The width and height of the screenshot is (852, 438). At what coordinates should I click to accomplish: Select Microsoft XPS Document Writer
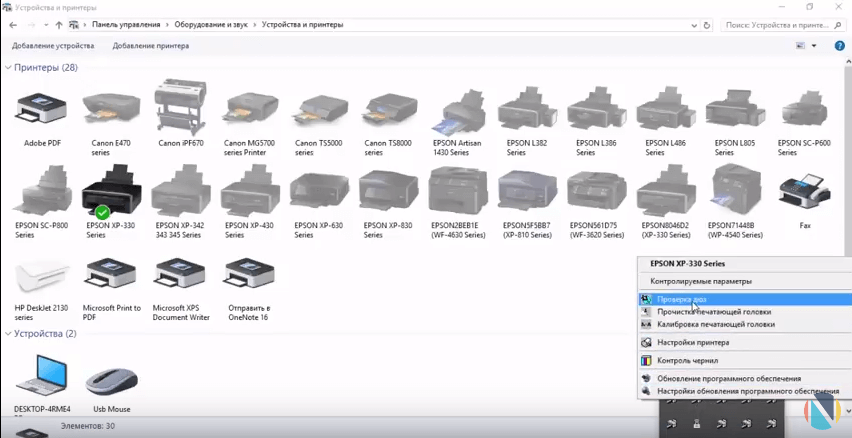[x=180, y=274]
